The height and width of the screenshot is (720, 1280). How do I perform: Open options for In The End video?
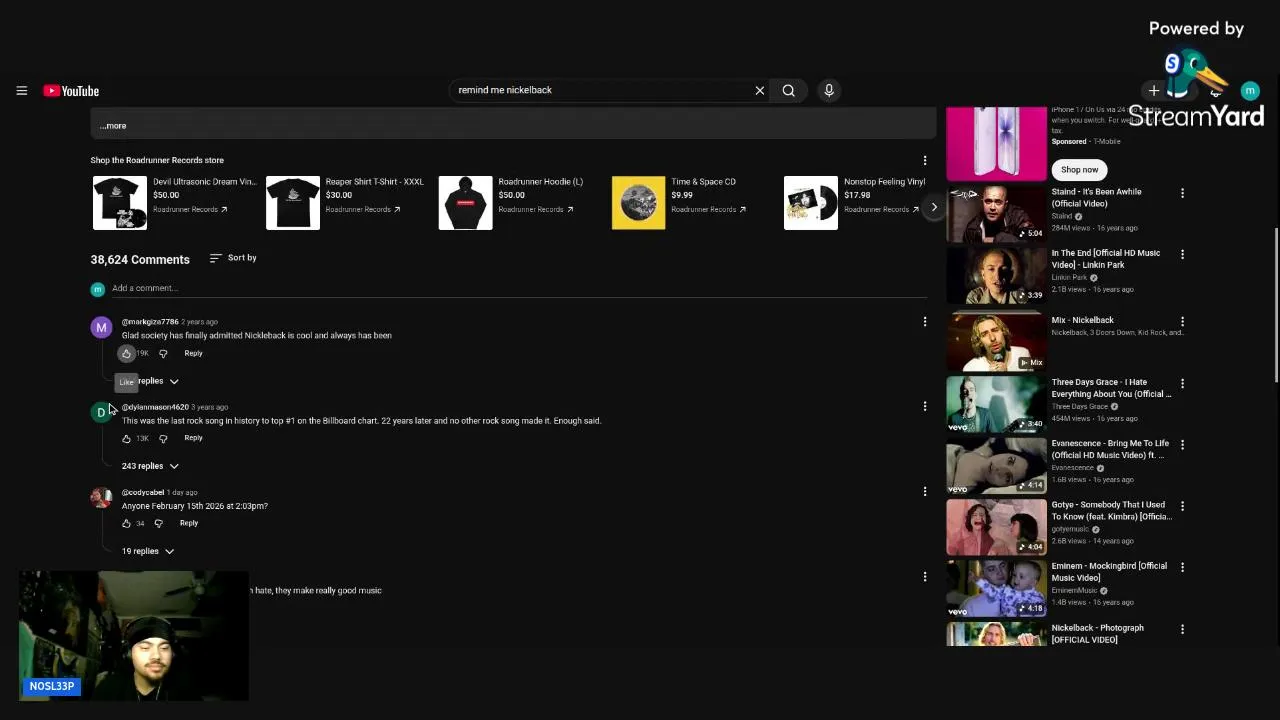click(x=1182, y=254)
